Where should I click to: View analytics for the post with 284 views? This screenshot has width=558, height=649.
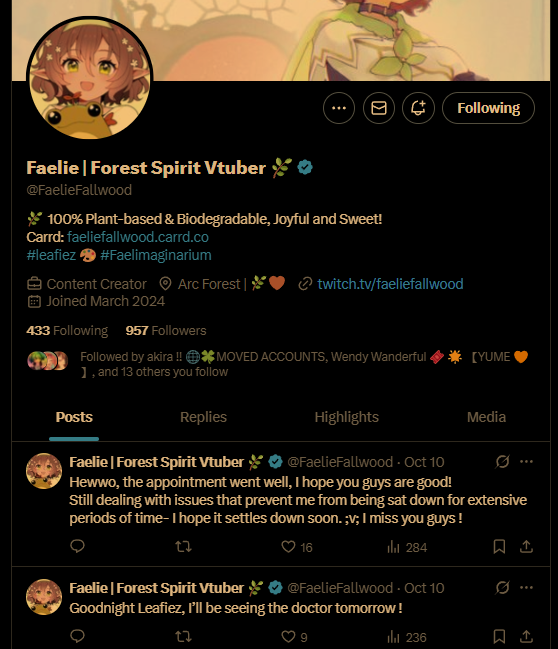pyautogui.click(x=407, y=547)
